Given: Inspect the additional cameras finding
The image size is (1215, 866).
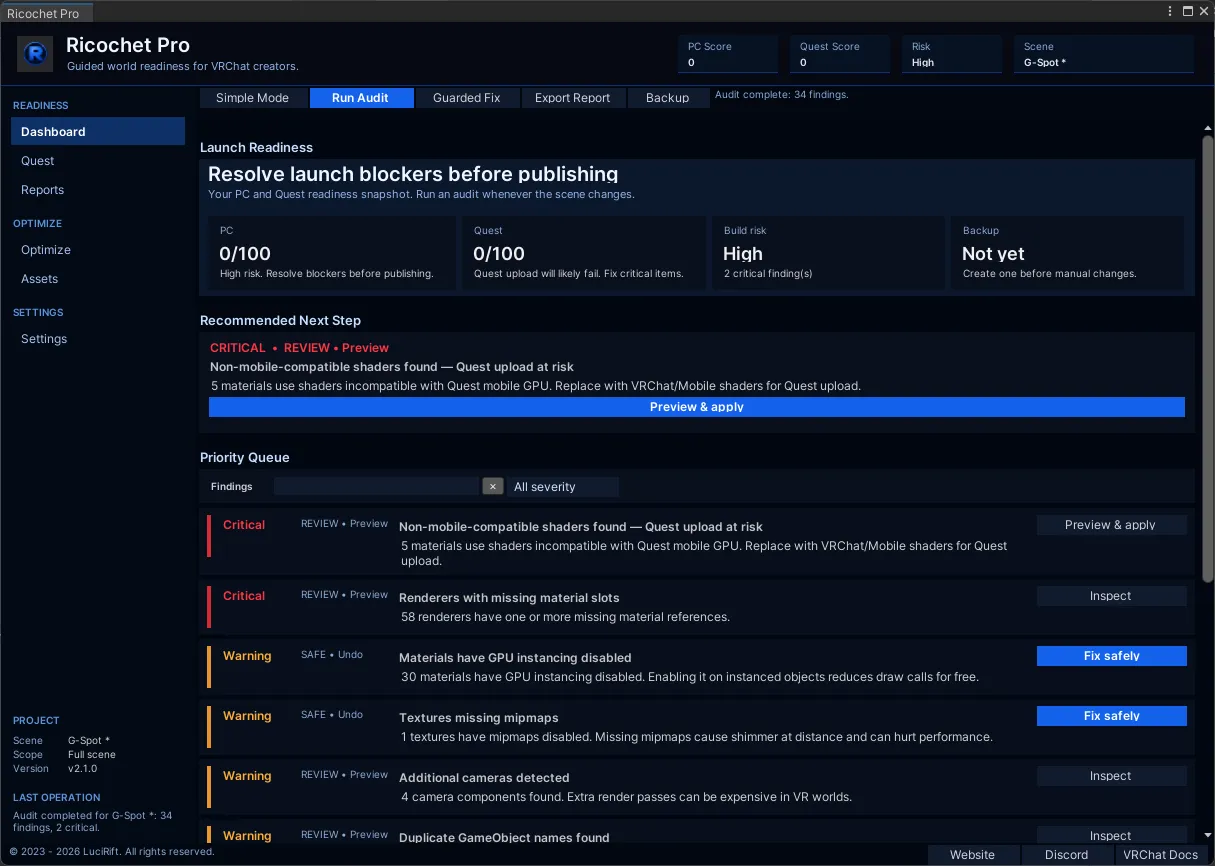Looking at the screenshot, I should click(x=1111, y=776).
